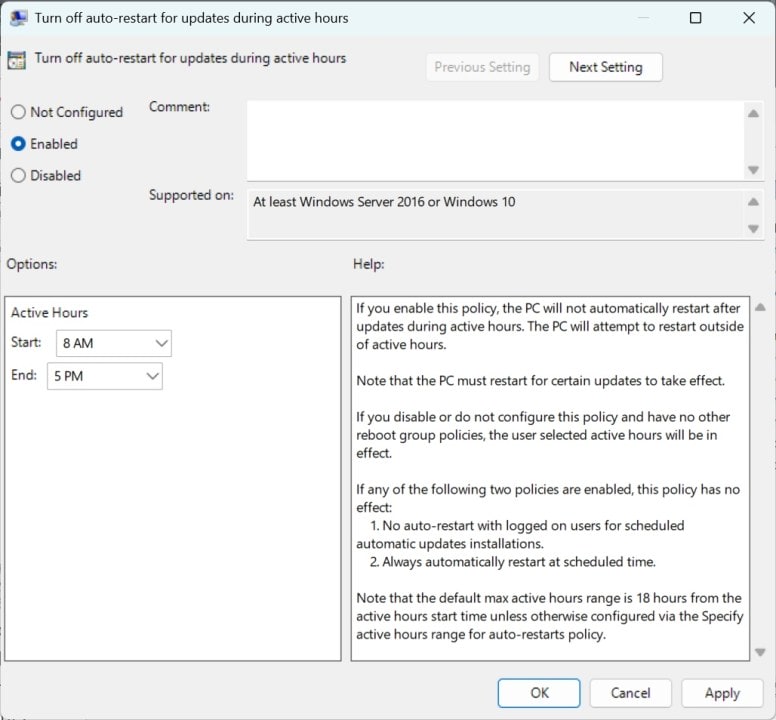776x720 pixels.
Task: Close the policy dialog window
Action: point(749,18)
